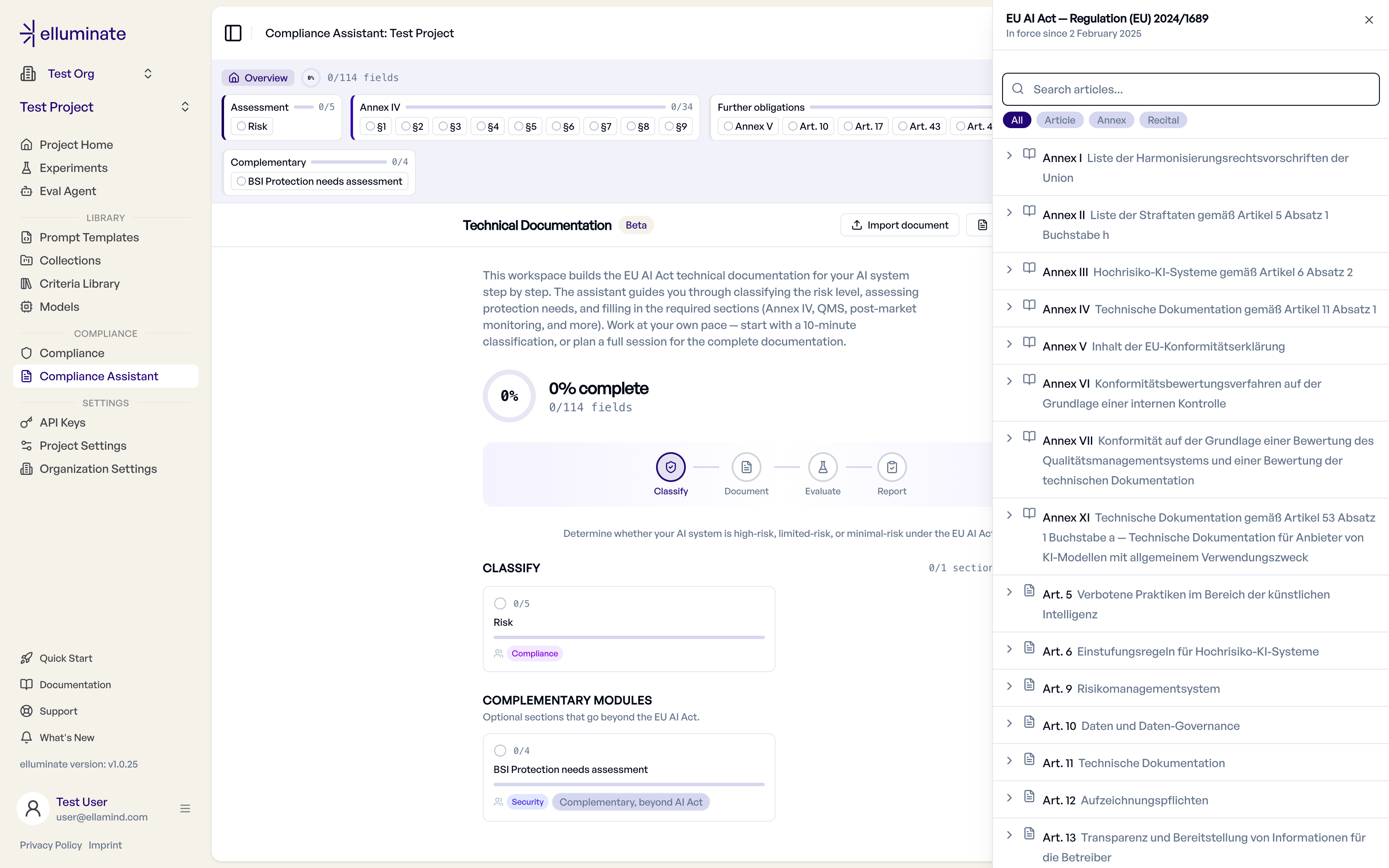The image size is (1389, 868).
Task: Open Models chip icon
Action: pos(26,307)
